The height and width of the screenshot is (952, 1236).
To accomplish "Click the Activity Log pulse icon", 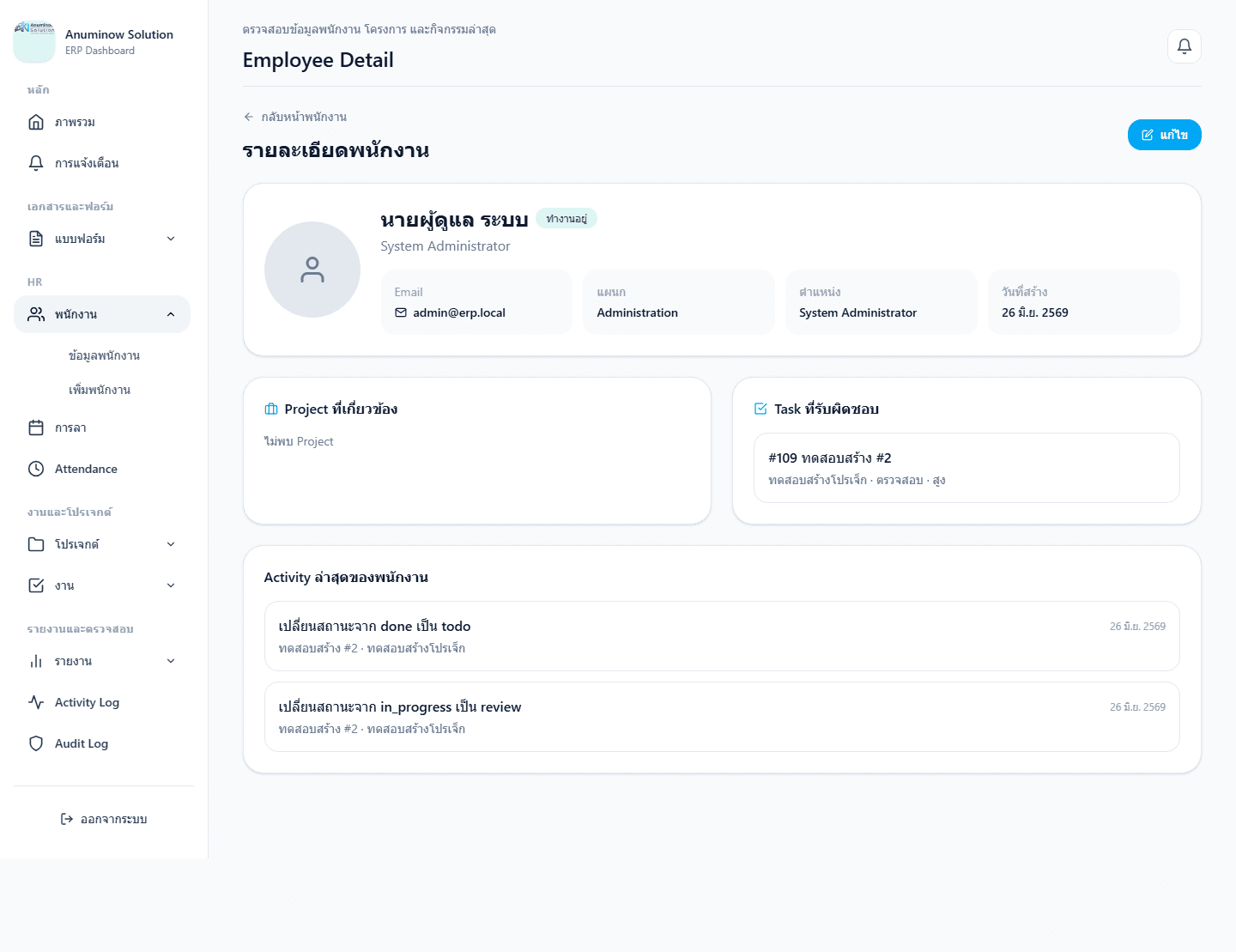I will [36, 702].
